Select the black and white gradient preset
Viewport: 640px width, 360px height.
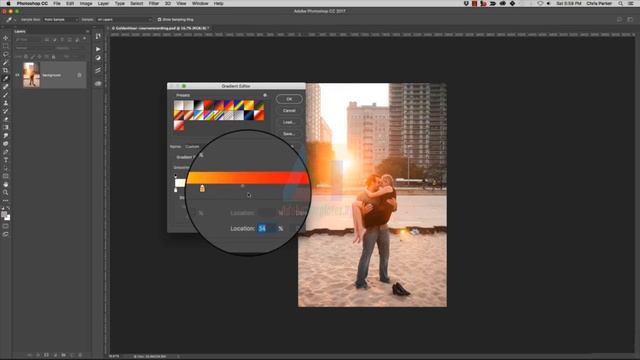pyautogui.click(x=198, y=105)
